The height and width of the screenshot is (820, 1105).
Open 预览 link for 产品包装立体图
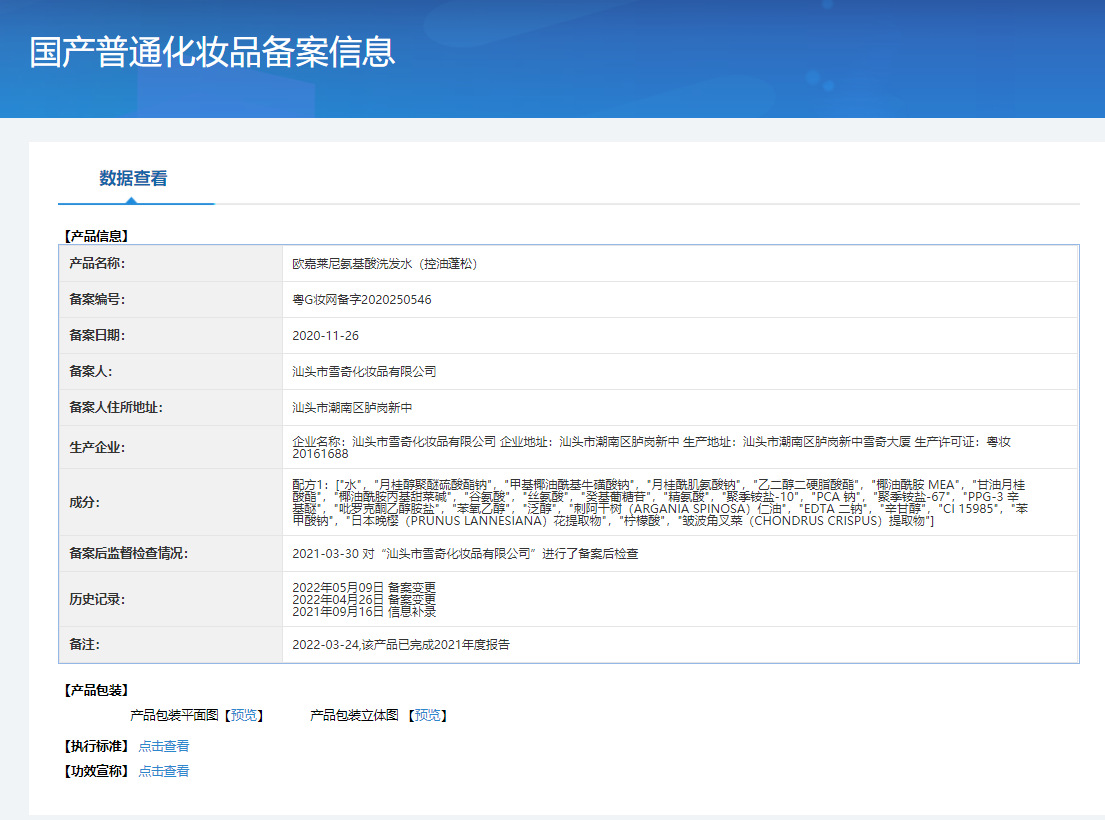(x=427, y=715)
